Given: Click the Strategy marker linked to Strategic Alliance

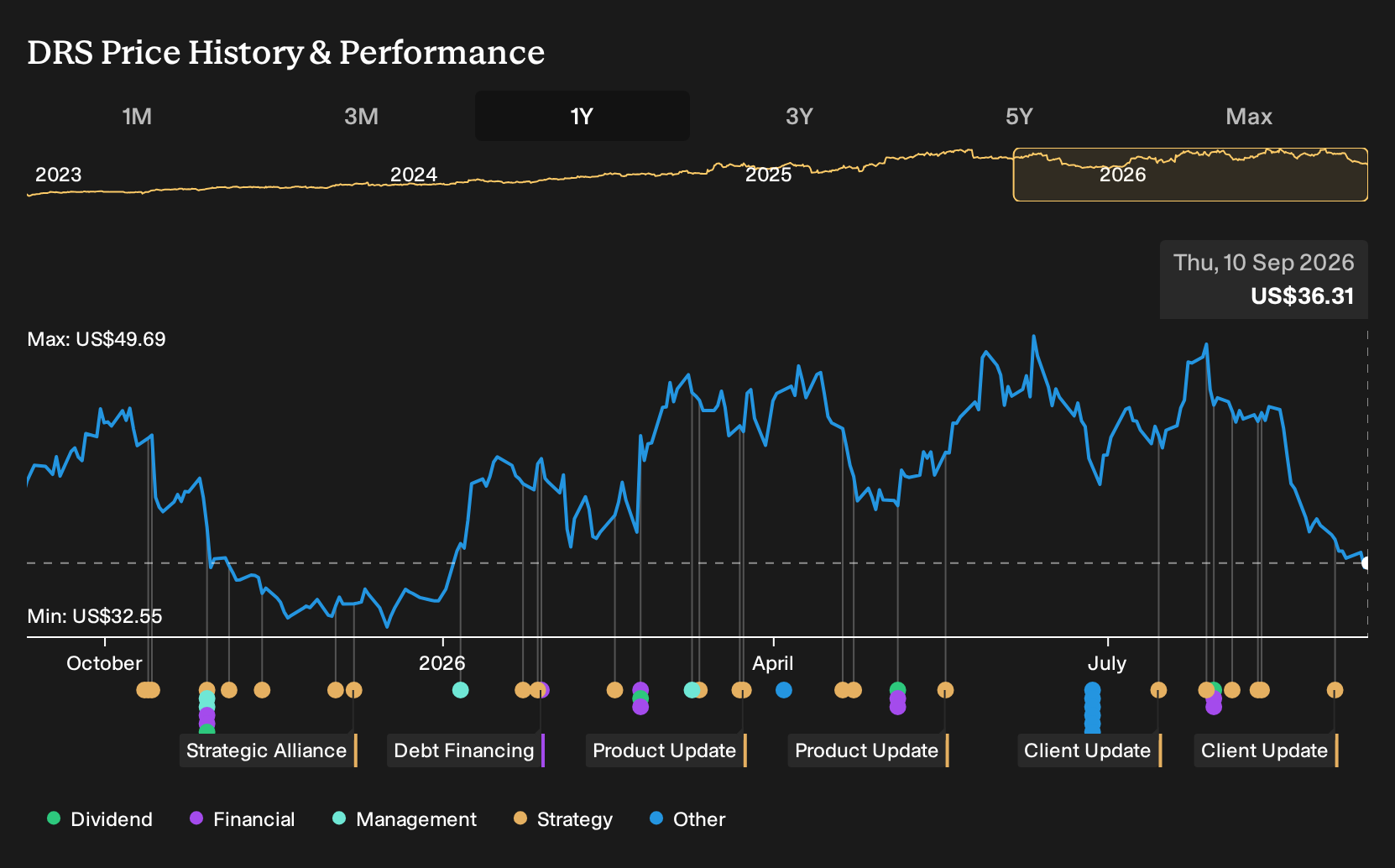Looking at the screenshot, I should [353, 690].
